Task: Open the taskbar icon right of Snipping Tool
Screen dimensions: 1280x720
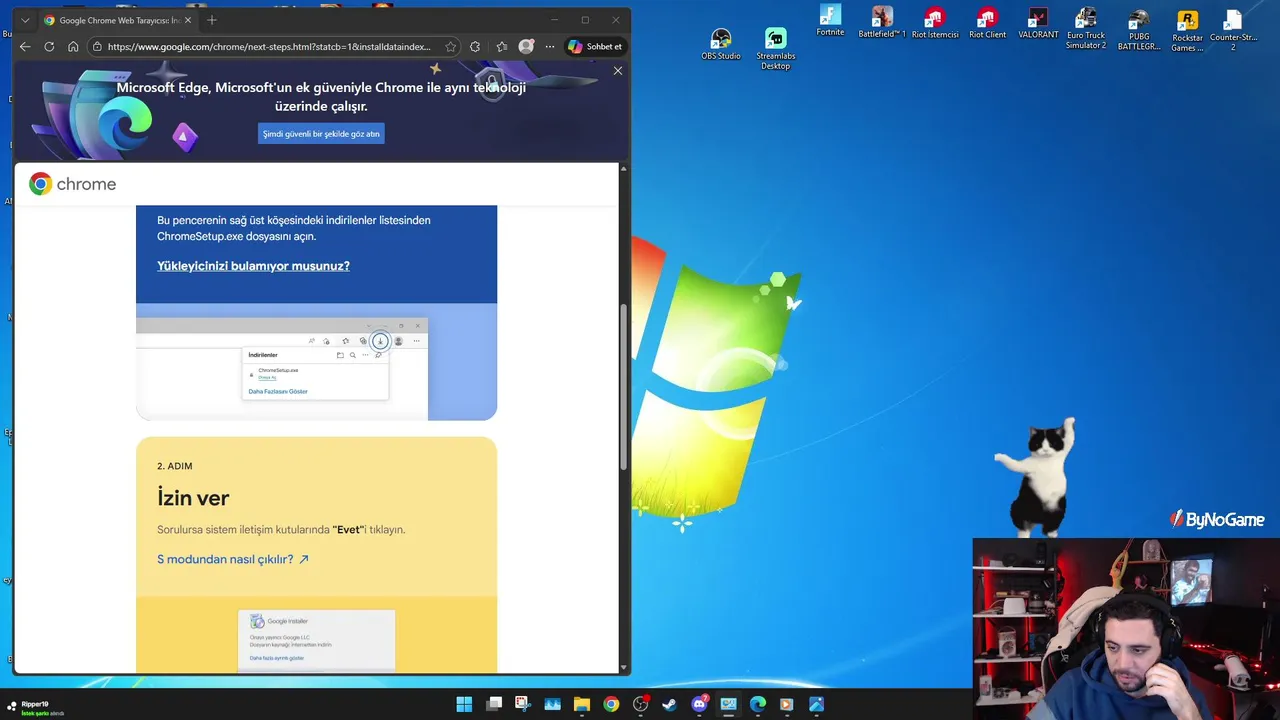Action: (x=552, y=704)
